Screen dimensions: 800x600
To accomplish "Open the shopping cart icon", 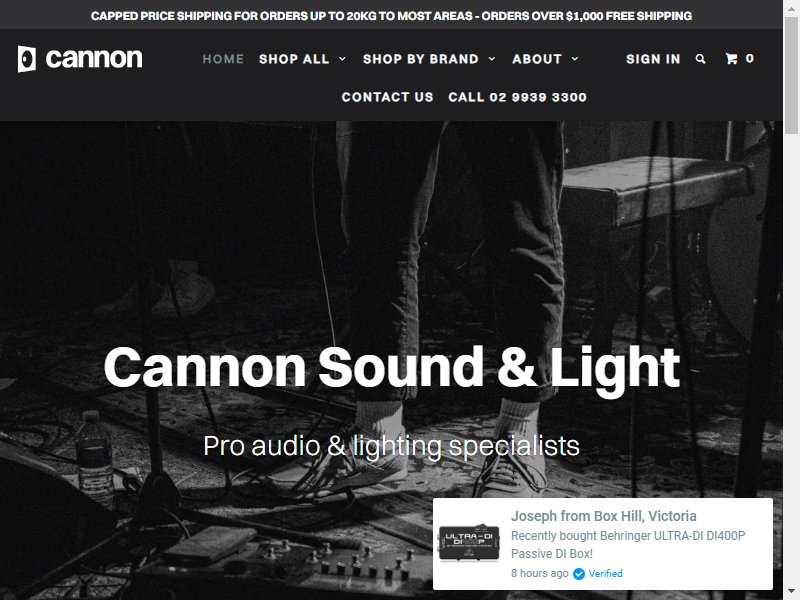I will [x=732, y=59].
